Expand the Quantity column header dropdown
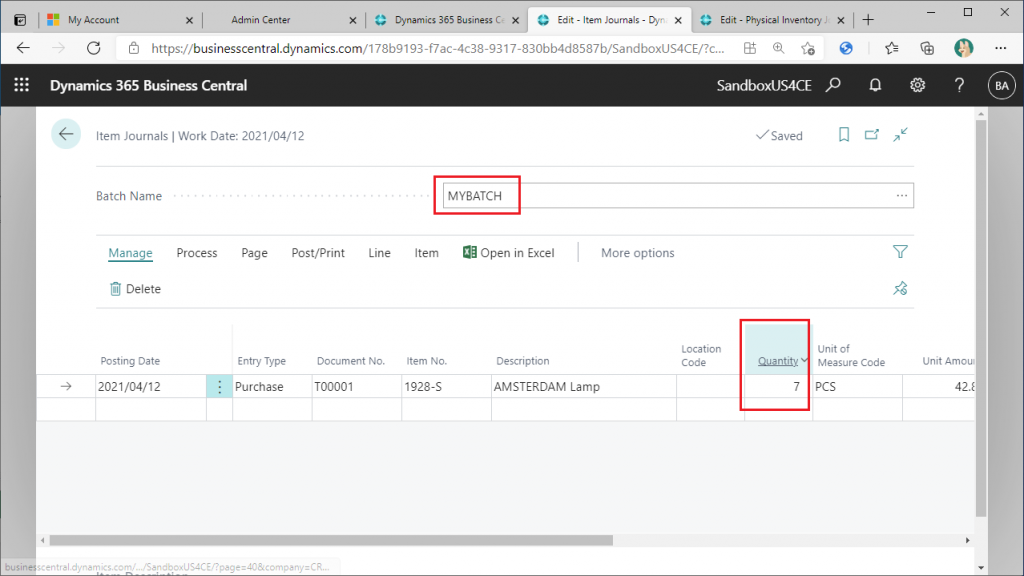The width and height of the screenshot is (1024, 576). click(804, 360)
